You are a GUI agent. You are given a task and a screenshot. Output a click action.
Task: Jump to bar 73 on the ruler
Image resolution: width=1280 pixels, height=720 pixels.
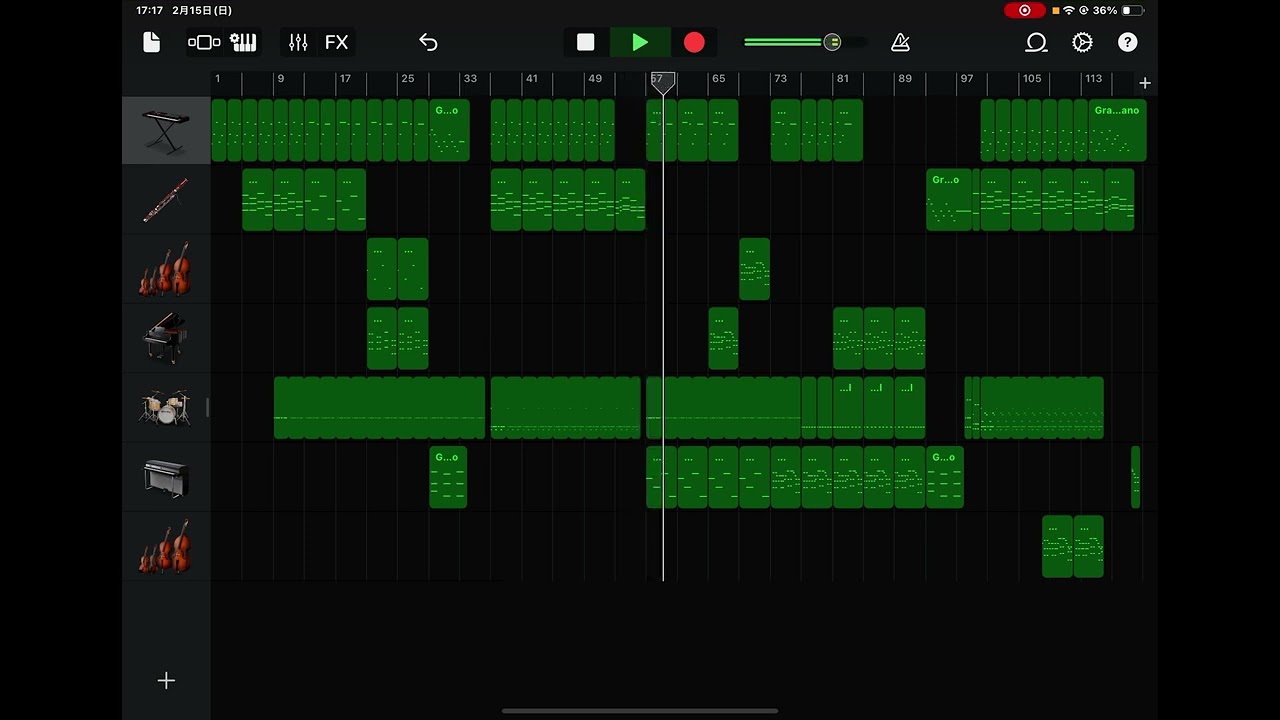point(780,79)
